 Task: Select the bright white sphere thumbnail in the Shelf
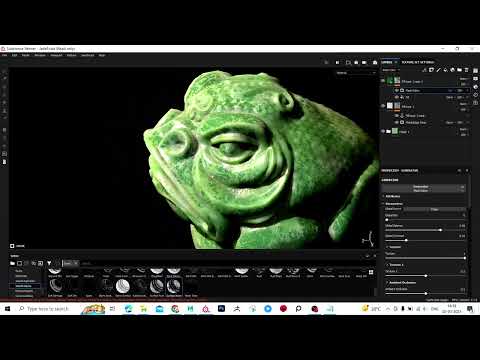(x=123, y=286)
